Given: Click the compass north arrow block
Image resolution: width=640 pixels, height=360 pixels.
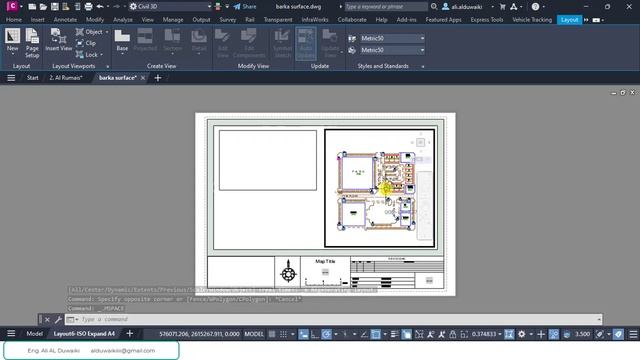Looking at the screenshot, I should (x=288, y=271).
